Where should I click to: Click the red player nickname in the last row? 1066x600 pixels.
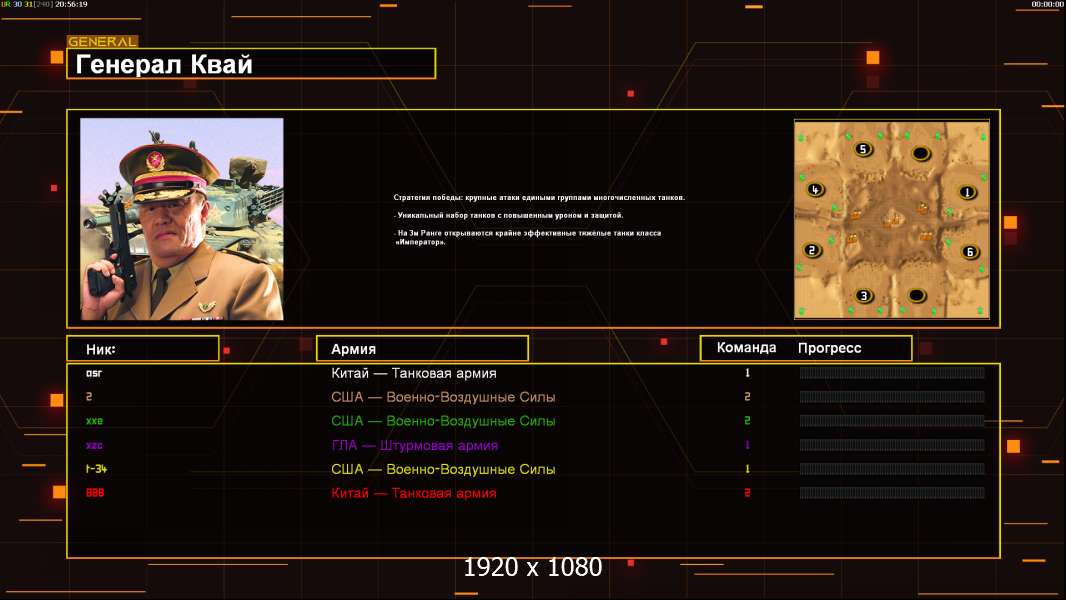(x=94, y=493)
